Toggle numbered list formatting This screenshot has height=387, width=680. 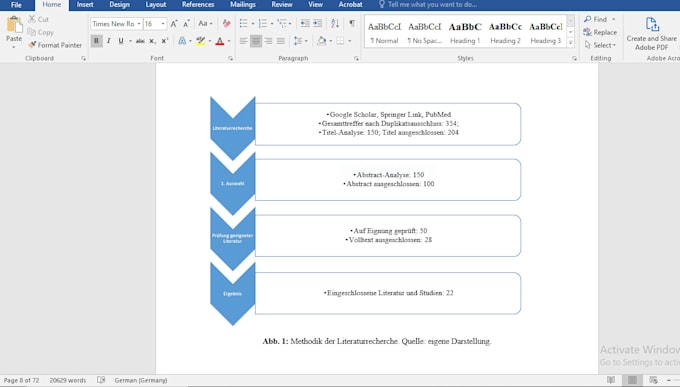pyautogui.click(x=262, y=23)
